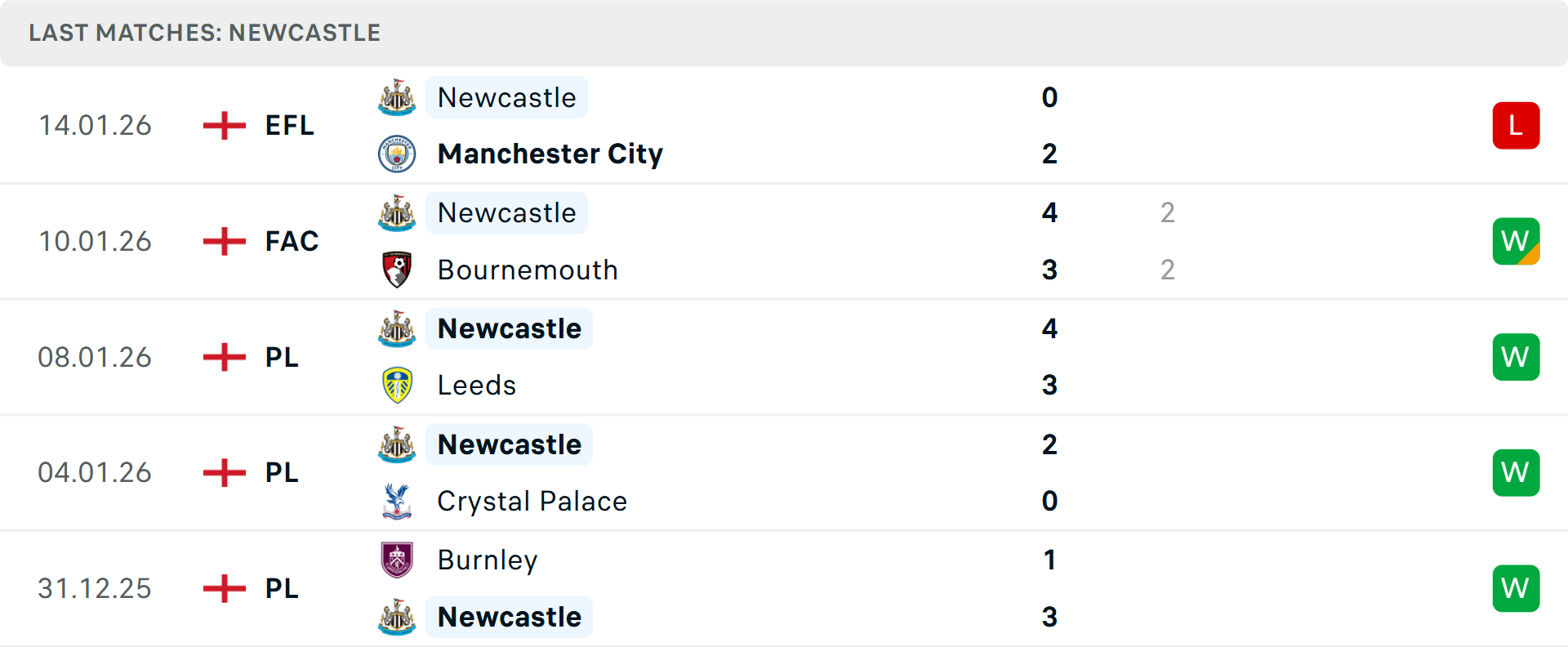Viewport: 1568px width, 647px height.
Task: Open the Manchester City team link
Action: (x=550, y=154)
